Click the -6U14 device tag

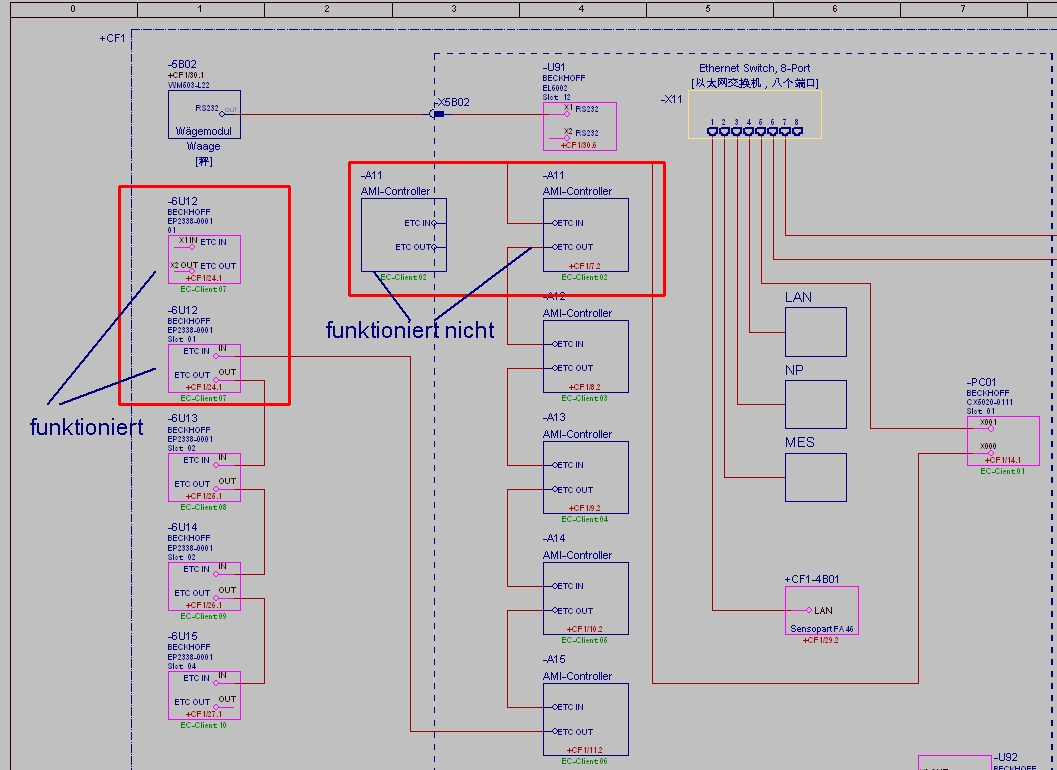pos(183,527)
